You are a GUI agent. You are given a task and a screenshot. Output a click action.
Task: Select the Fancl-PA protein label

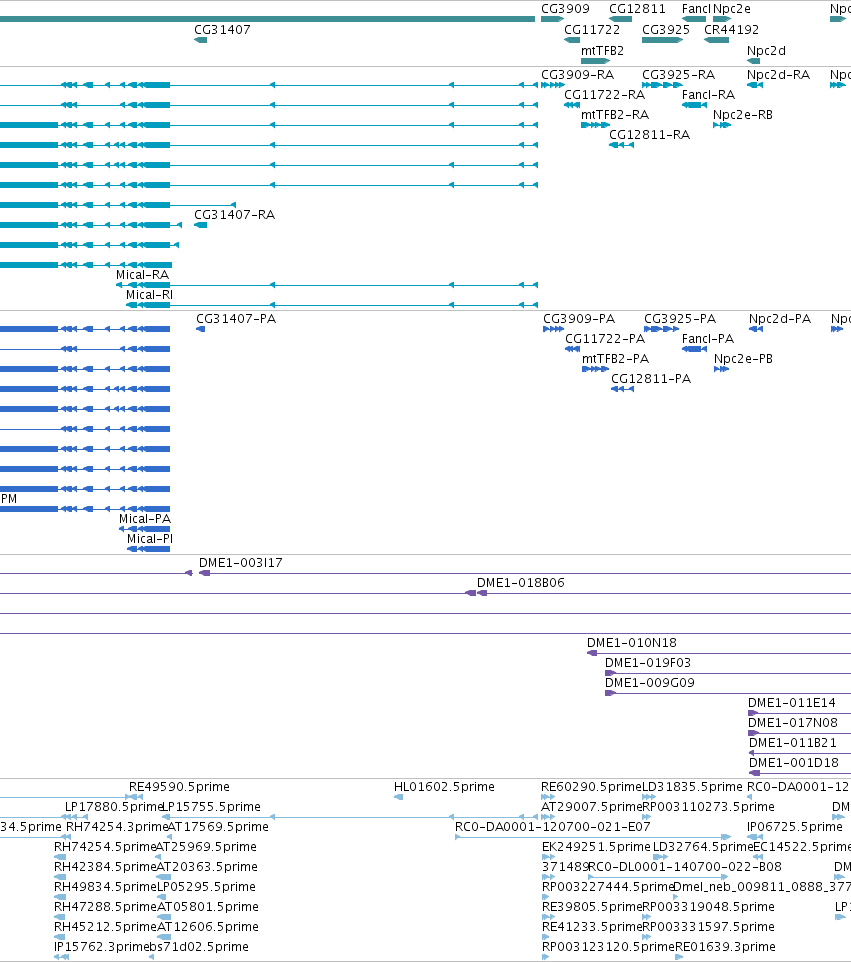tap(707, 339)
